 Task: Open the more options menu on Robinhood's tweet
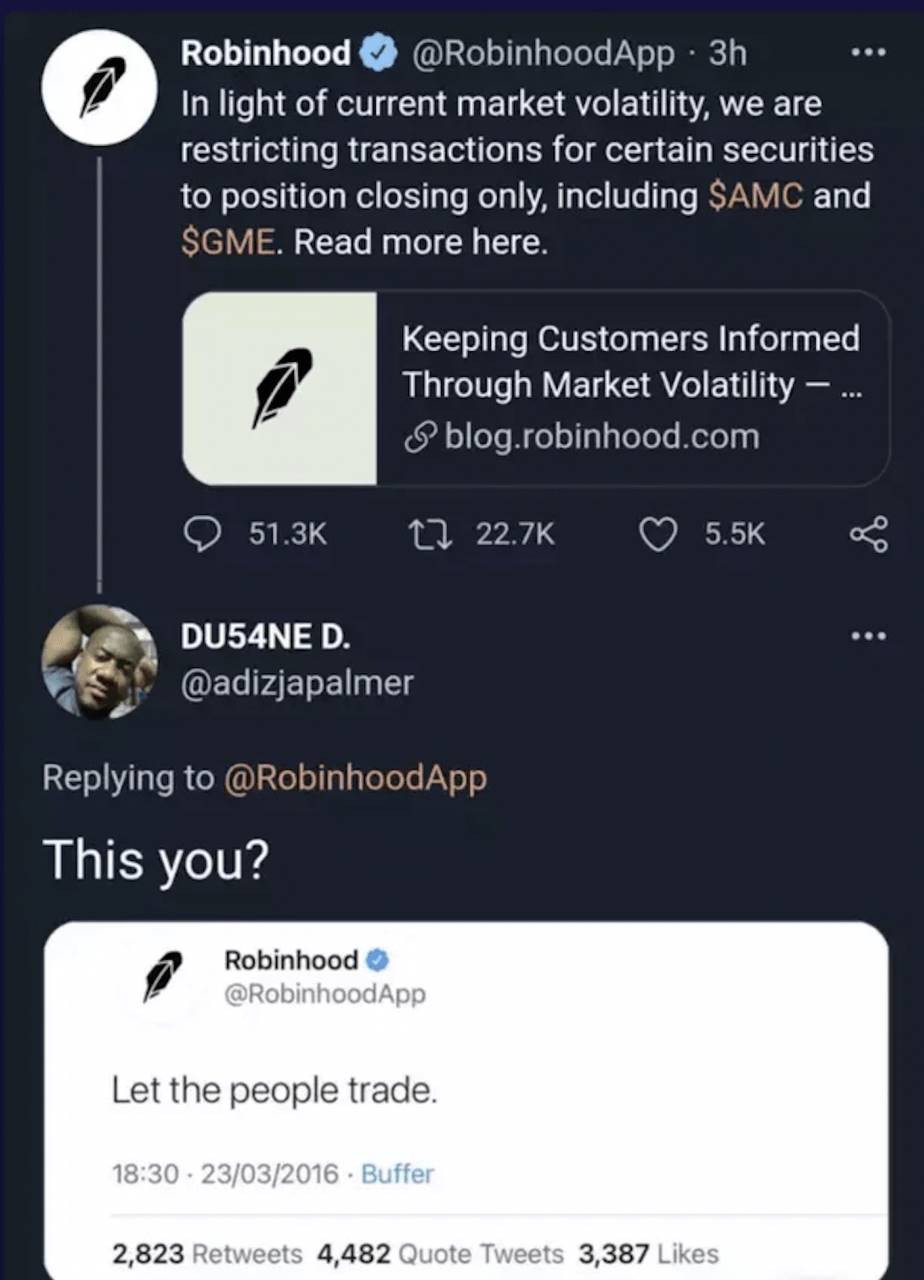click(869, 52)
